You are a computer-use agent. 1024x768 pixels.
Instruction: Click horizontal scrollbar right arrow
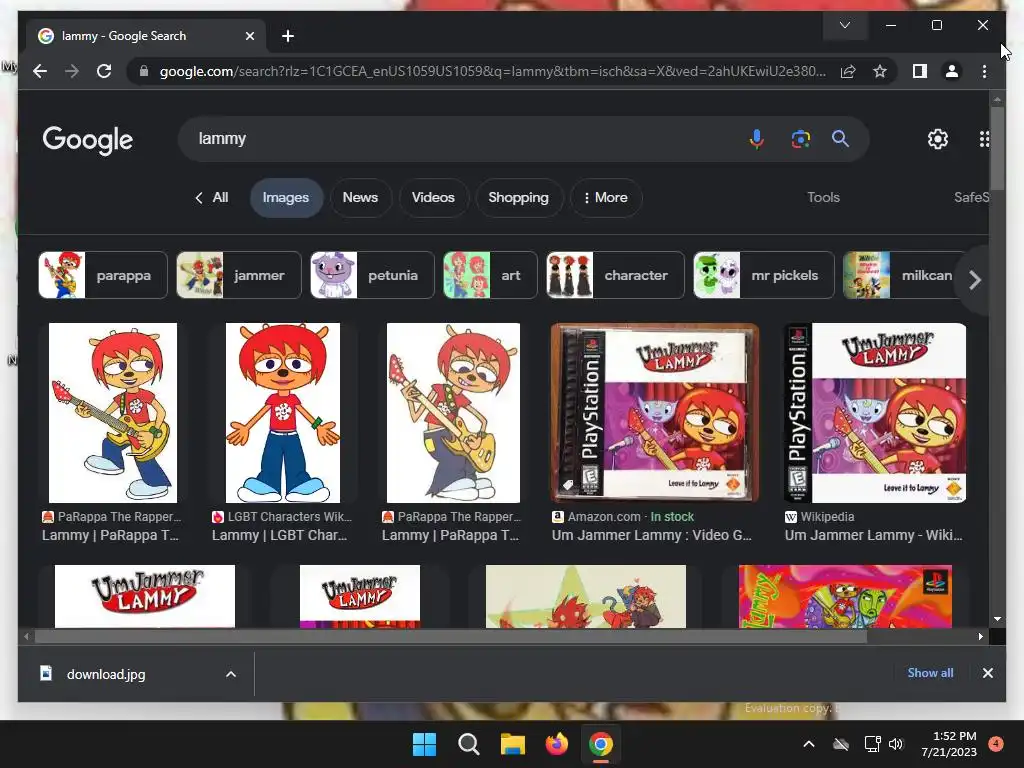point(980,637)
